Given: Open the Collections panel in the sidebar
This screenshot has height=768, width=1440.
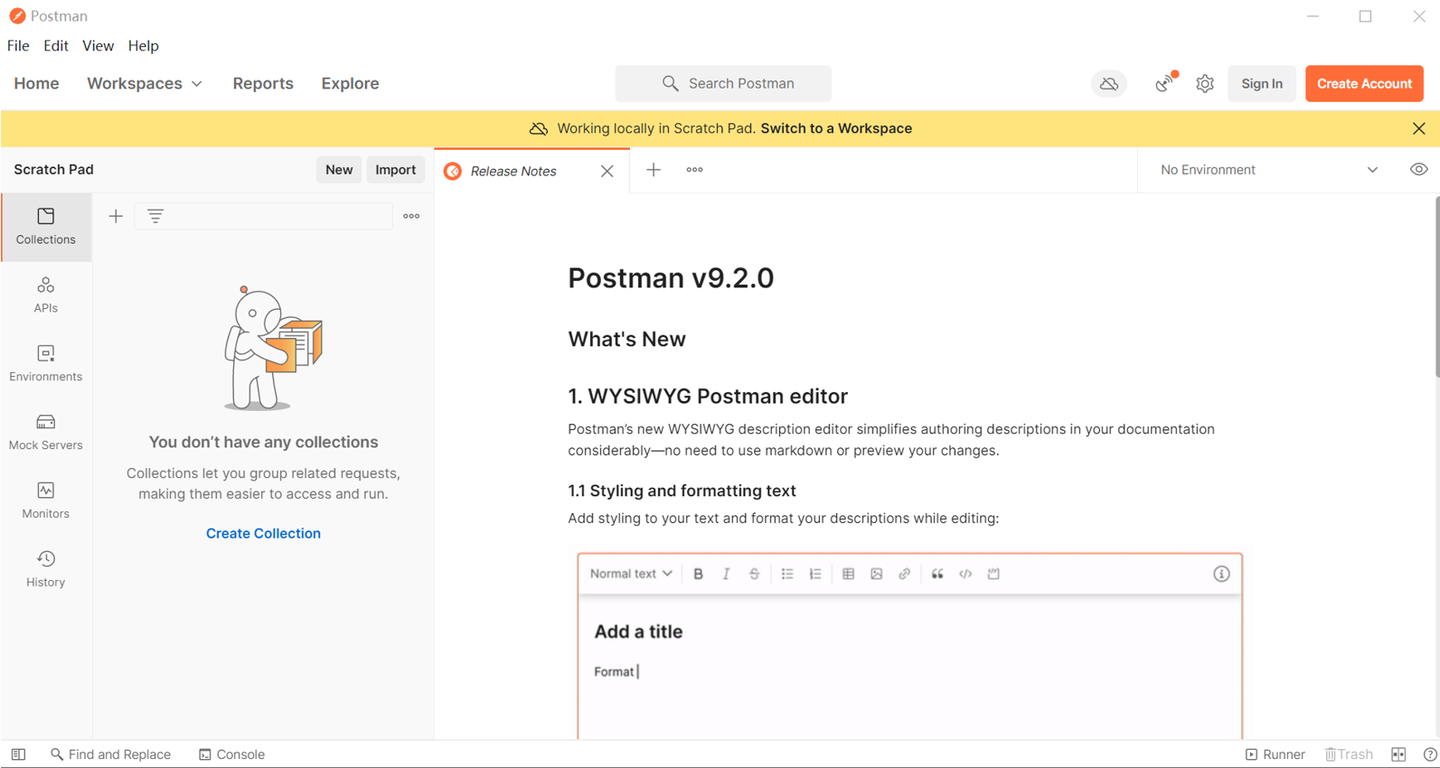Looking at the screenshot, I should tap(46, 227).
